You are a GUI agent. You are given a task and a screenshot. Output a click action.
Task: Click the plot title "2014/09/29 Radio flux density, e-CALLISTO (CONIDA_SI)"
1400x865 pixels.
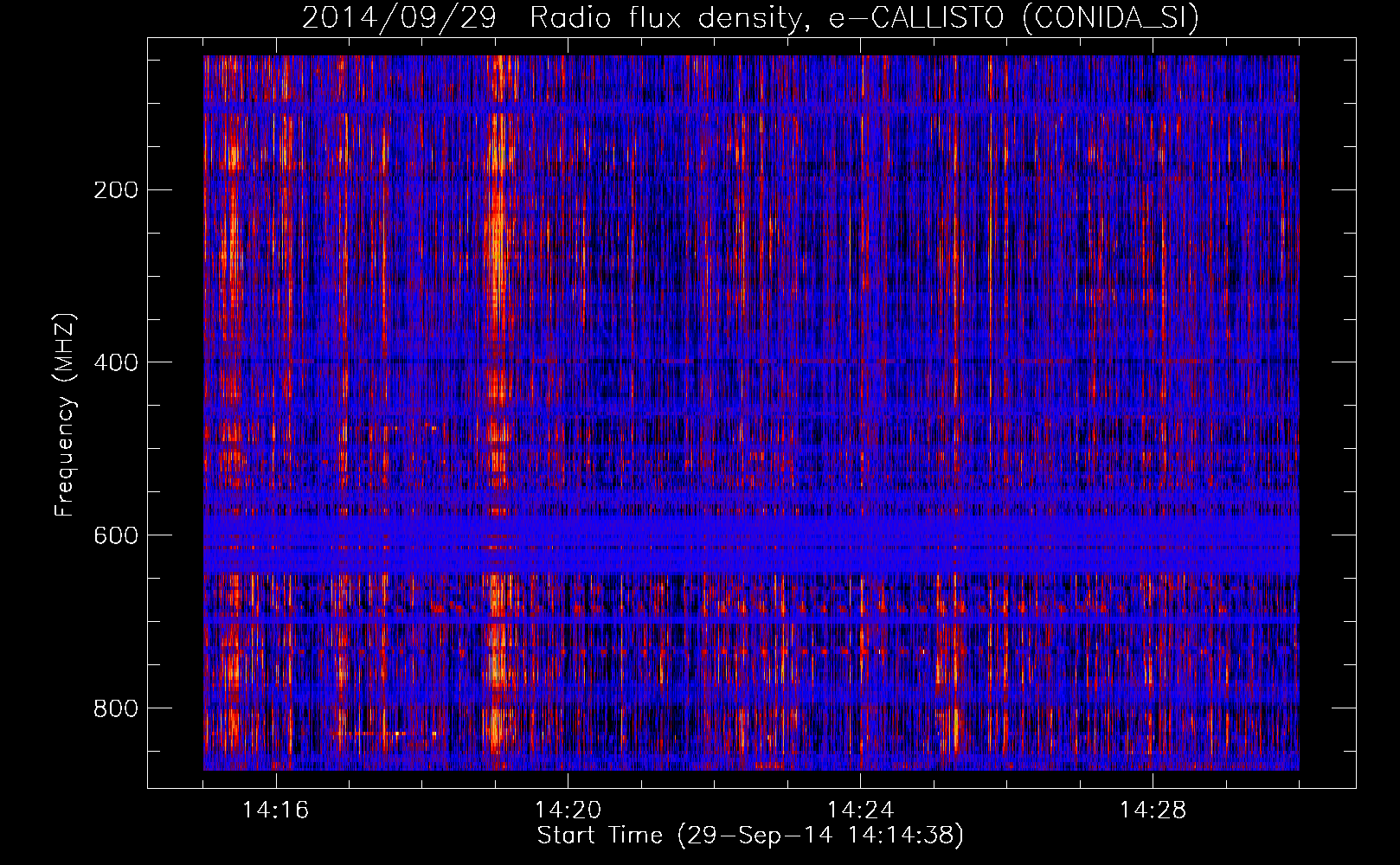[x=750, y=17]
